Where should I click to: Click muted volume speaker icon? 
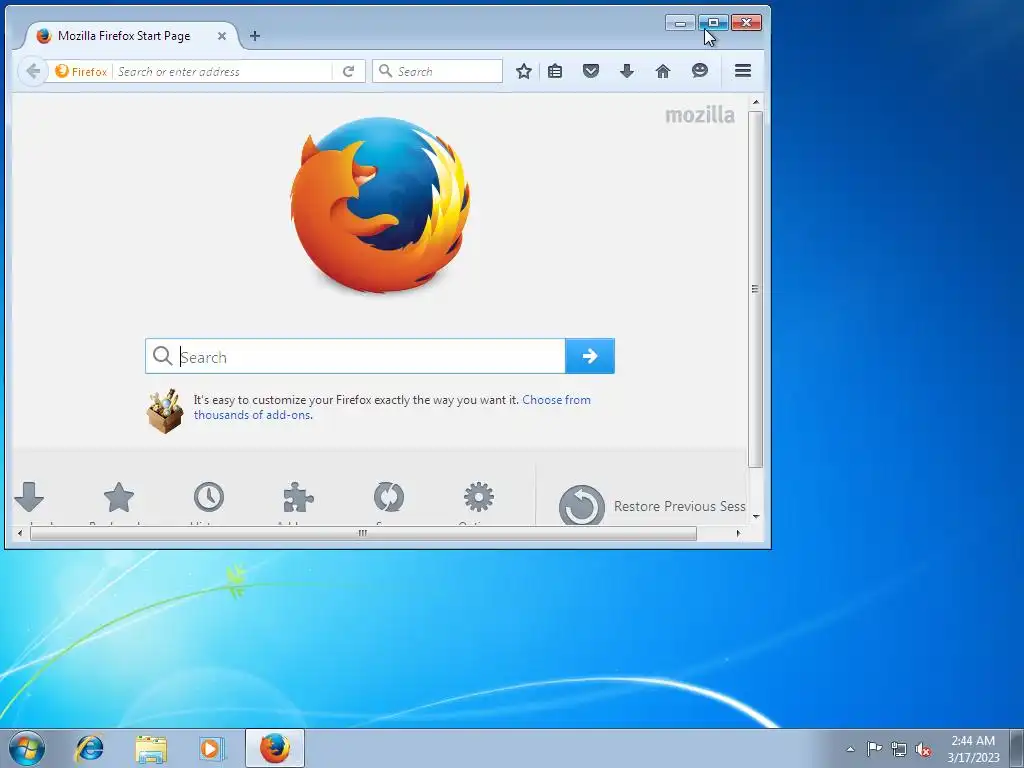pos(923,749)
